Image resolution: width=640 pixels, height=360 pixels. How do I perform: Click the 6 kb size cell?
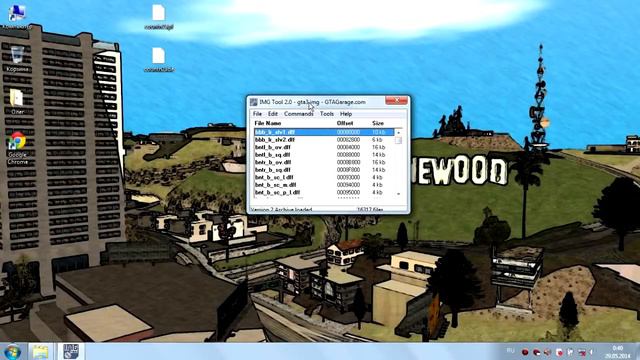click(377, 140)
